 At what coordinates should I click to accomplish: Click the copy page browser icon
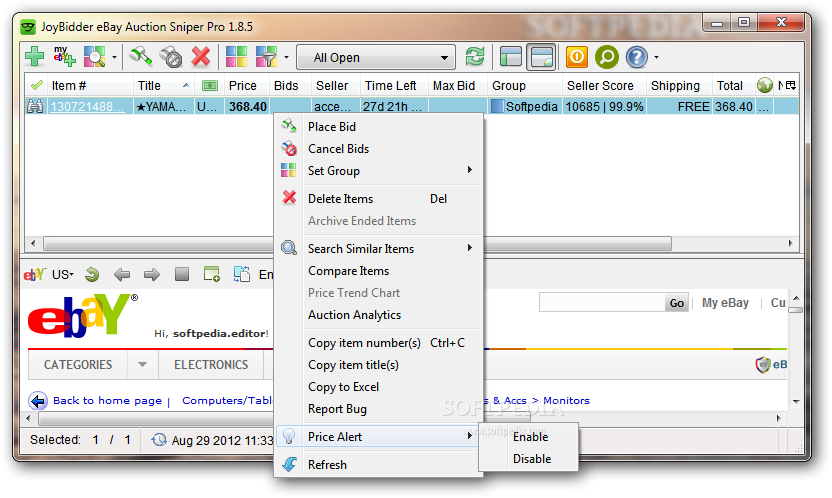click(x=242, y=274)
